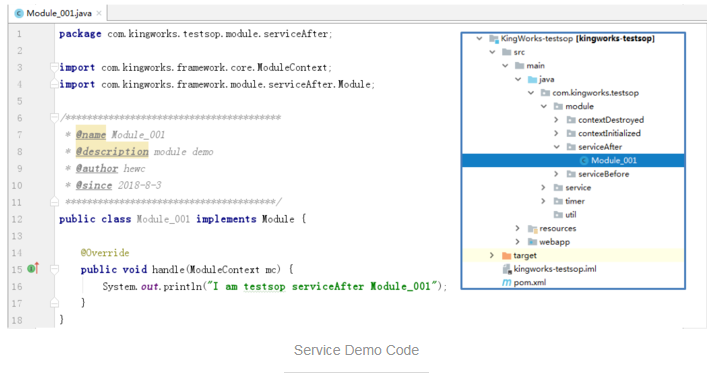Screen dimensions: 714x377
Task: Expand the timer package chevron
Action: (x=543, y=201)
